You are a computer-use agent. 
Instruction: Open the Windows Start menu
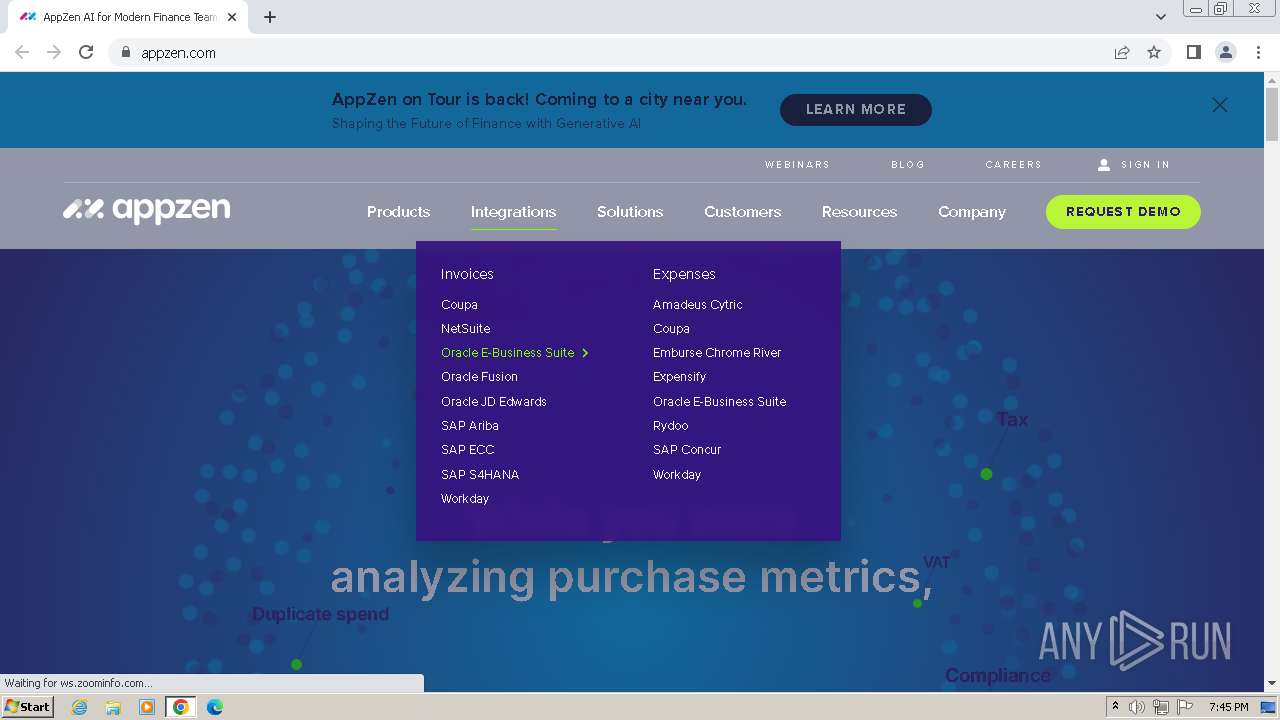point(27,707)
